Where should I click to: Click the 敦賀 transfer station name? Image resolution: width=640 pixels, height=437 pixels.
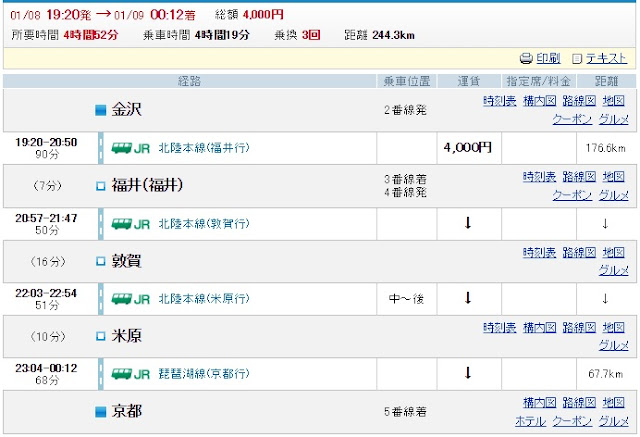[x=127, y=261]
